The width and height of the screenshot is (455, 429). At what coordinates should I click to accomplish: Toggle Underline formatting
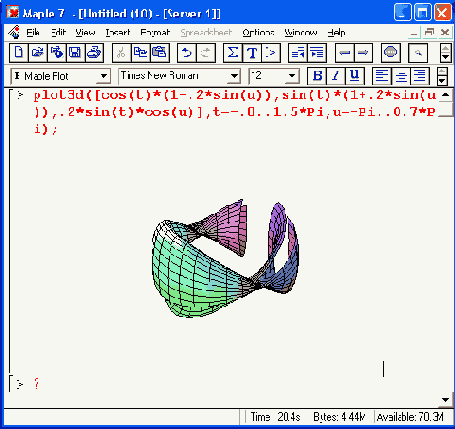[x=355, y=76]
